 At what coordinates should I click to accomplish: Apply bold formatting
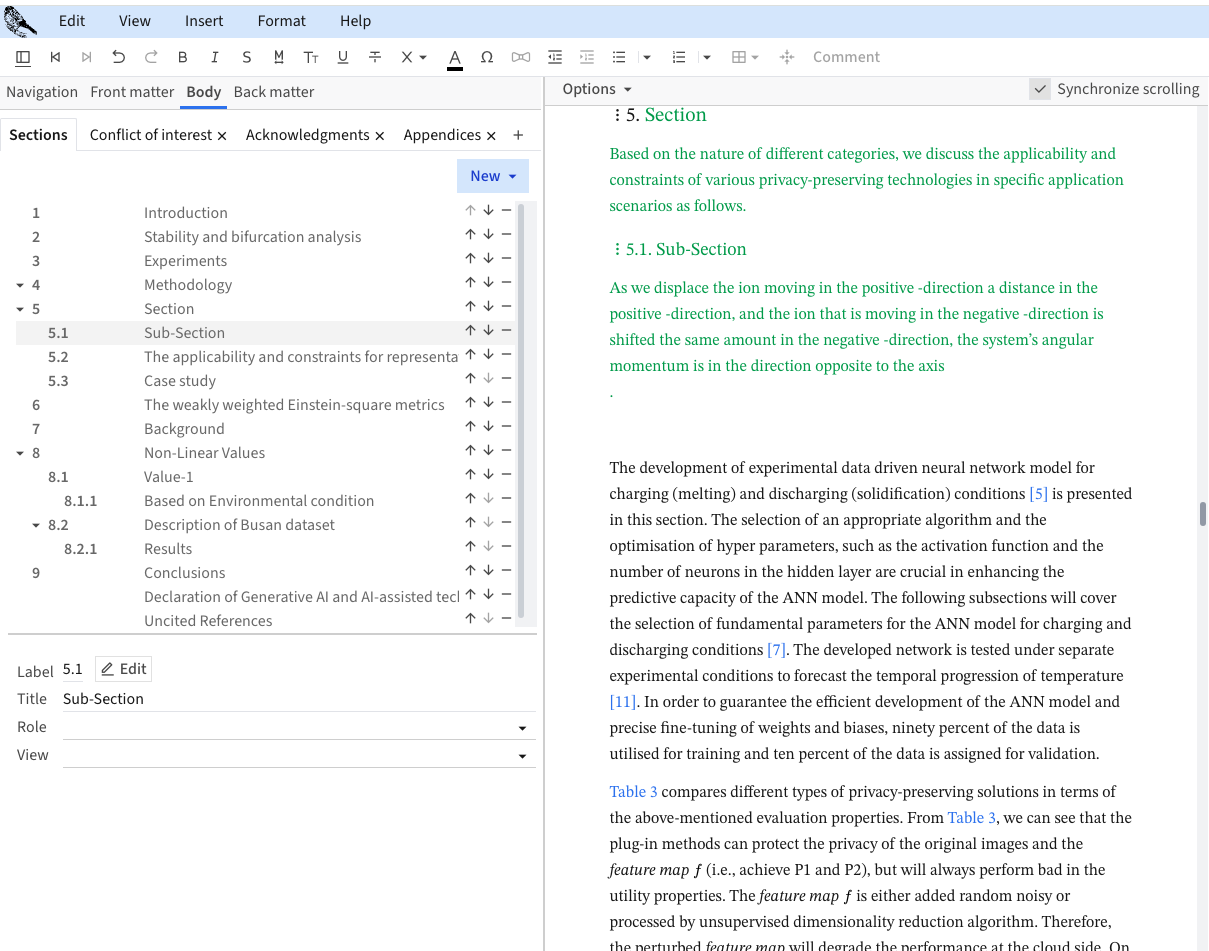(x=183, y=57)
